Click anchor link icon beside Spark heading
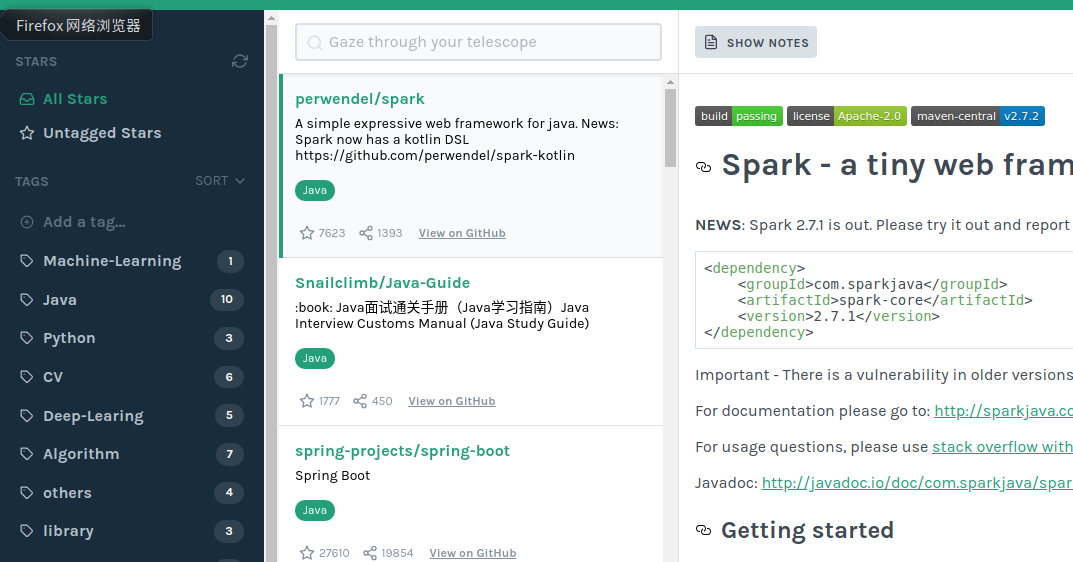The image size is (1073, 562). coord(703,166)
